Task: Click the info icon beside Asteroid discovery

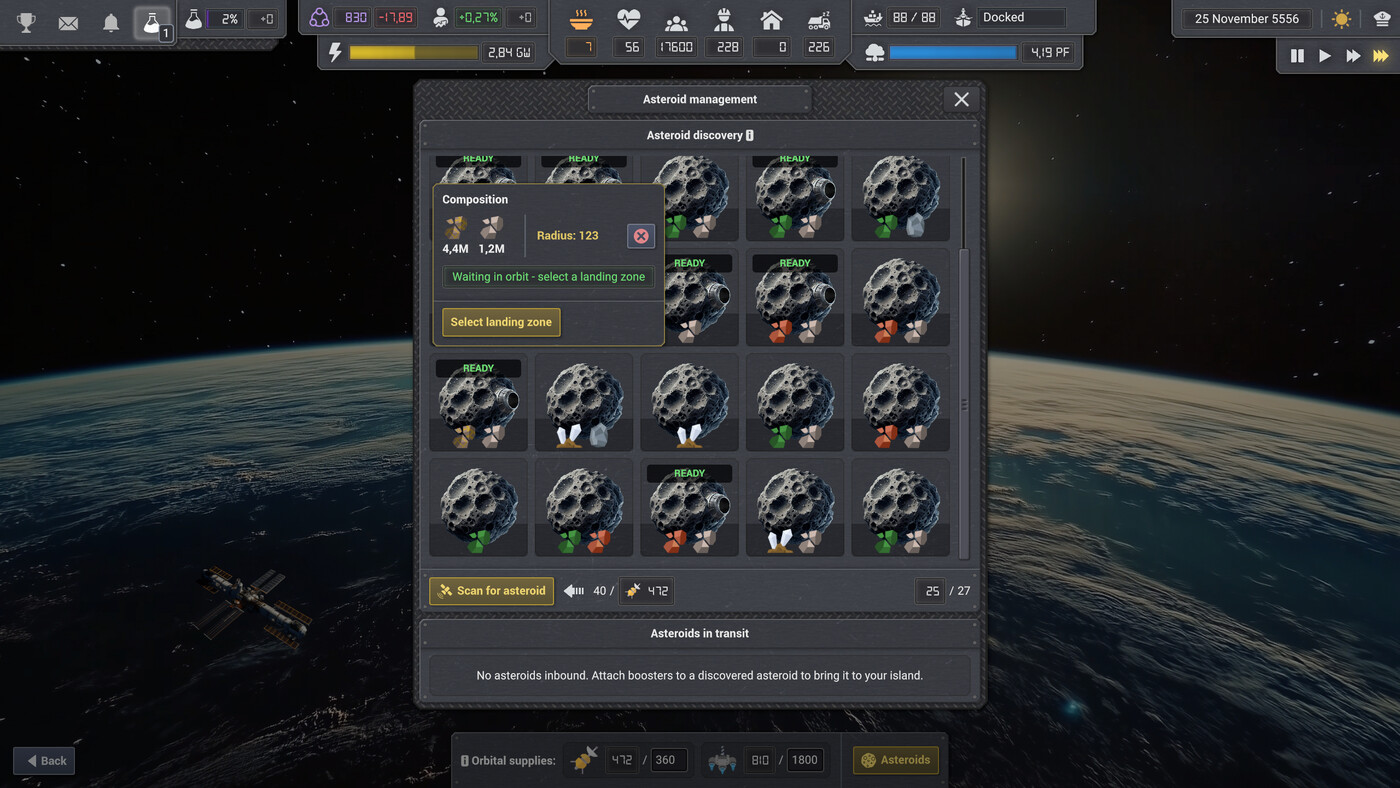Action: click(x=750, y=135)
